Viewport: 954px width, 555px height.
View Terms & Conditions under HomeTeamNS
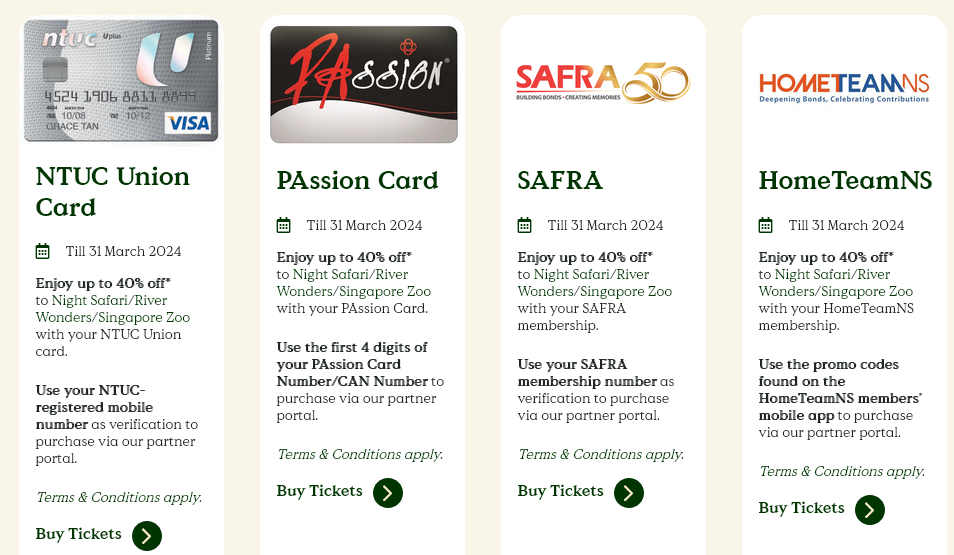point(841,471)
